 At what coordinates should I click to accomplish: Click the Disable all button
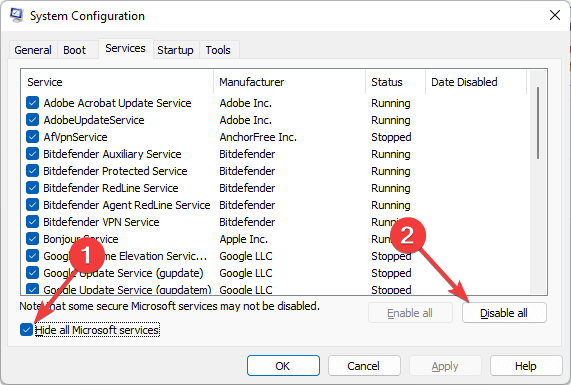(x=504, y=313)
